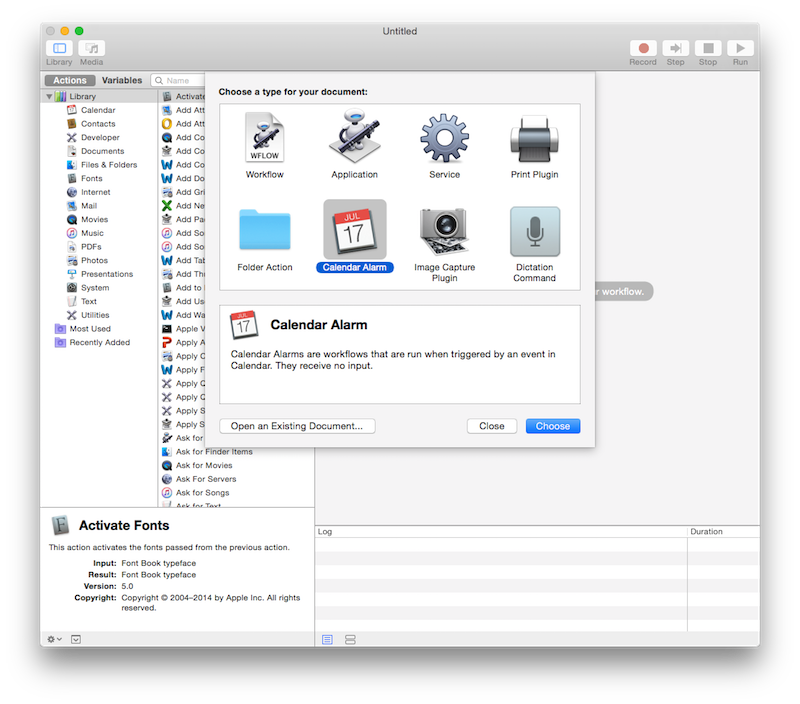Viewport: 800px width, 704px height.
Task: Select Contacts category in Library
Action: [98, 124]
